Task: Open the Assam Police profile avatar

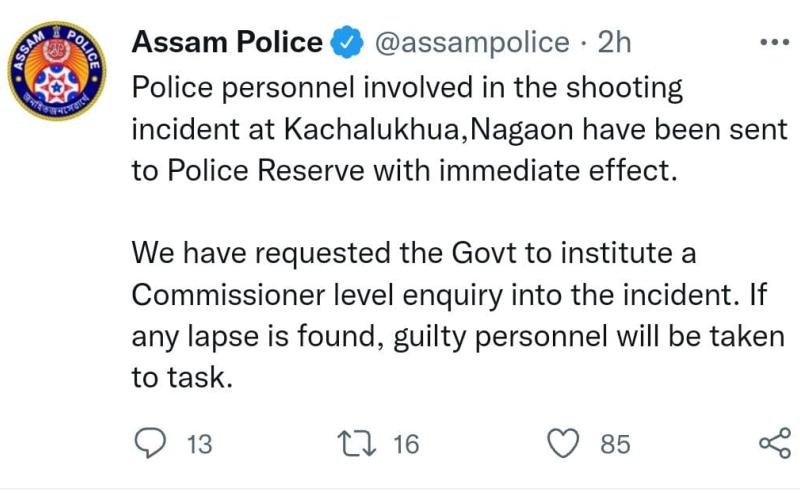Action: click(x=57, y=71)
